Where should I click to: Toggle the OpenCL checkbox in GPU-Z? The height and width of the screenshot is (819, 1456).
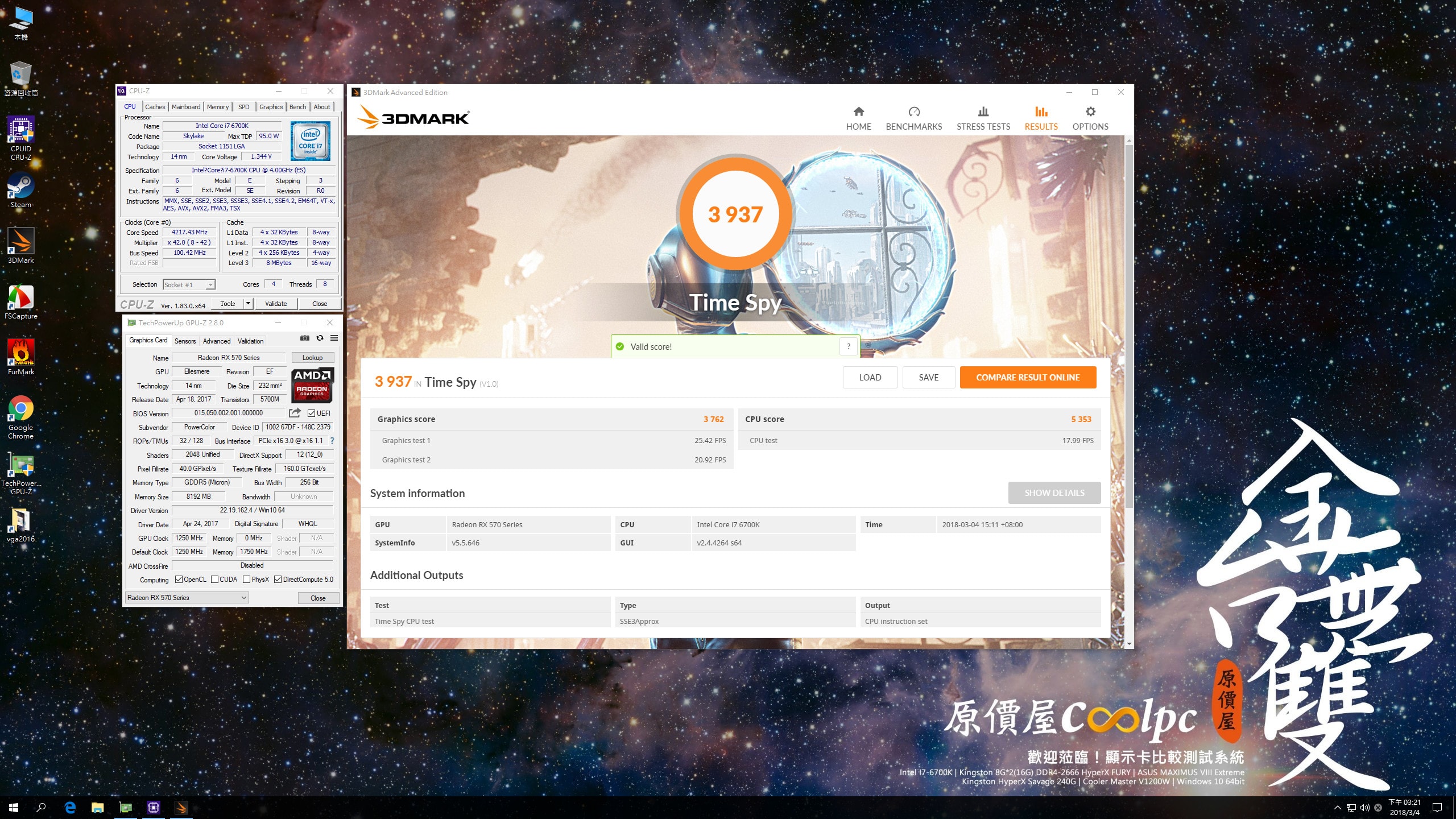[x=179, y=580]
